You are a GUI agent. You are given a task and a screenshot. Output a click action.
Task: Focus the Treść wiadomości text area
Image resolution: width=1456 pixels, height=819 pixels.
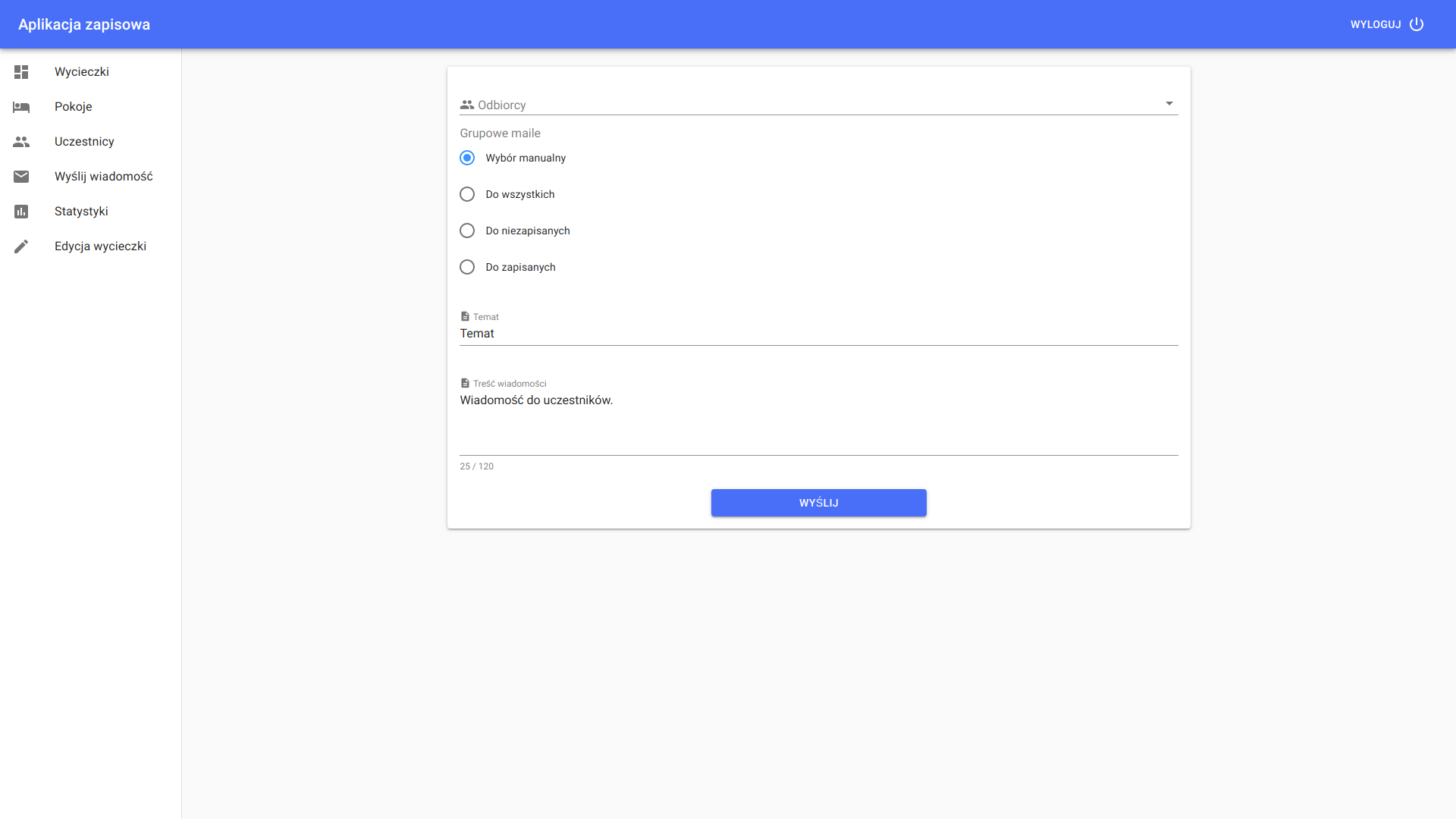click(817, 421)
